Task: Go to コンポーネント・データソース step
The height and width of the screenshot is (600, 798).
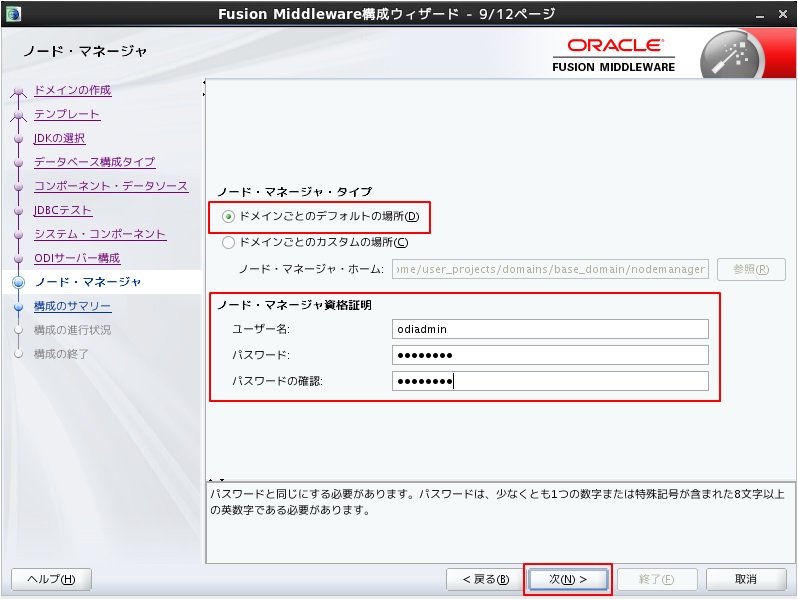Action: click(x=111, y=186)
